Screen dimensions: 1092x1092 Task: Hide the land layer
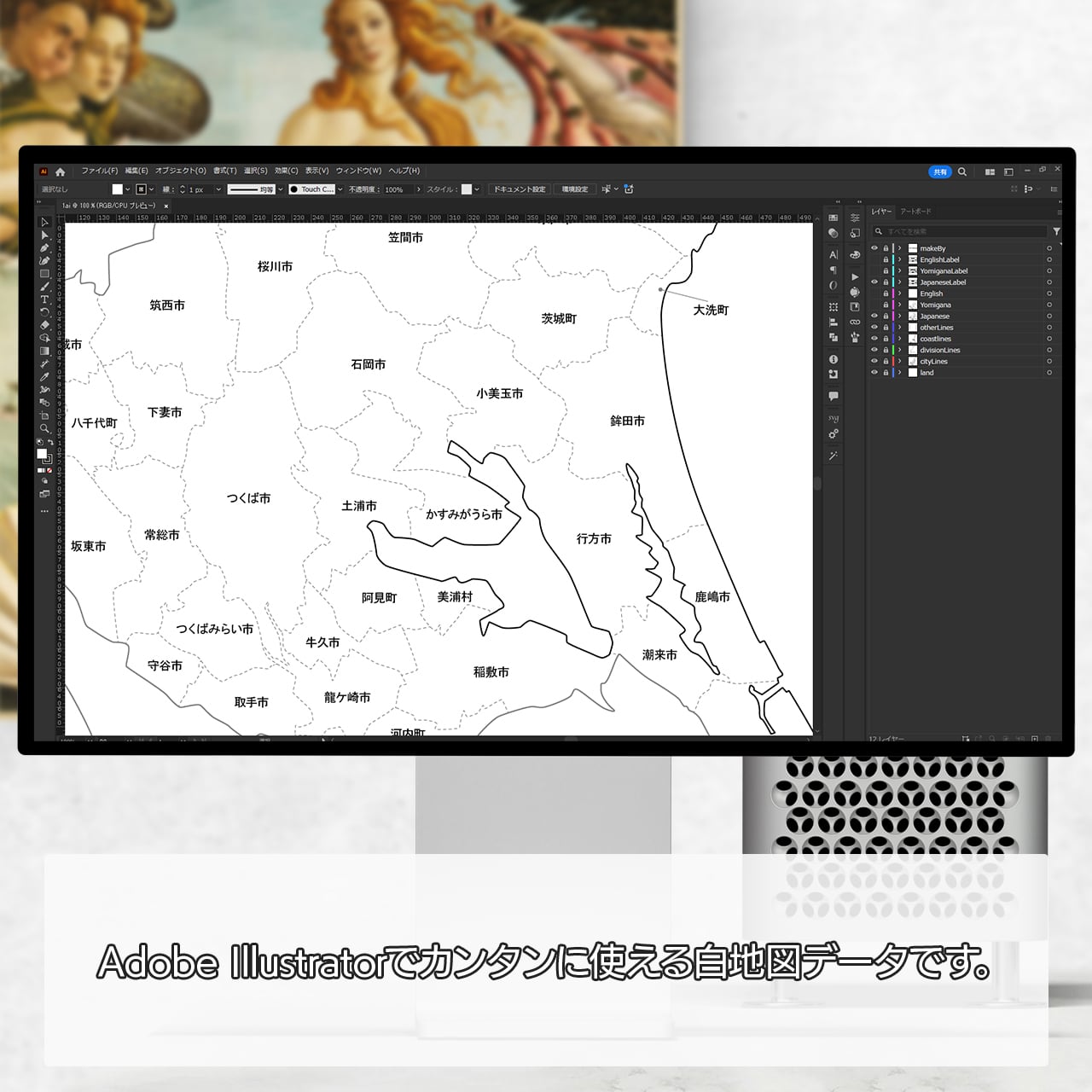point(874,372)
